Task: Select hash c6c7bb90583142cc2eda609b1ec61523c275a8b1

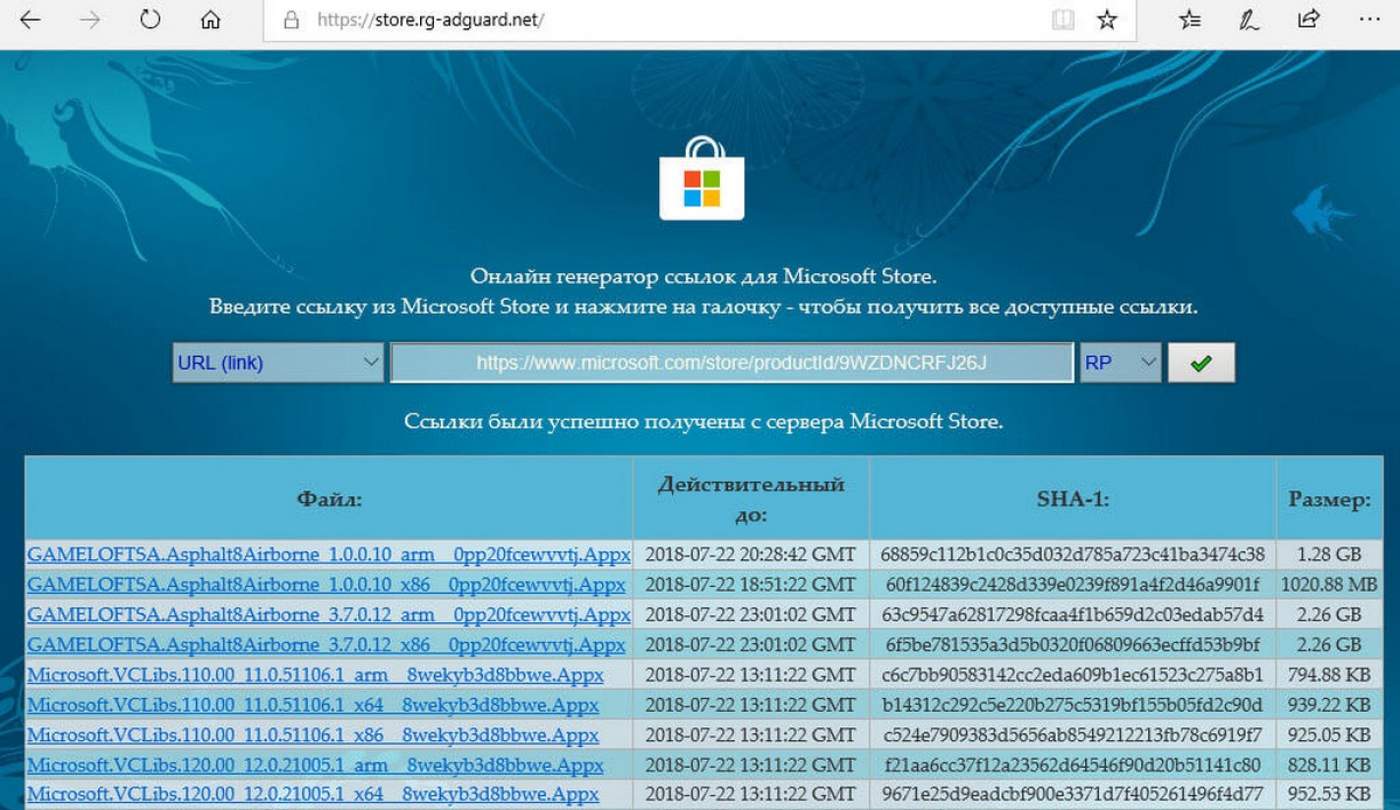Action: pyautogui.click(x=1073, y=674)
